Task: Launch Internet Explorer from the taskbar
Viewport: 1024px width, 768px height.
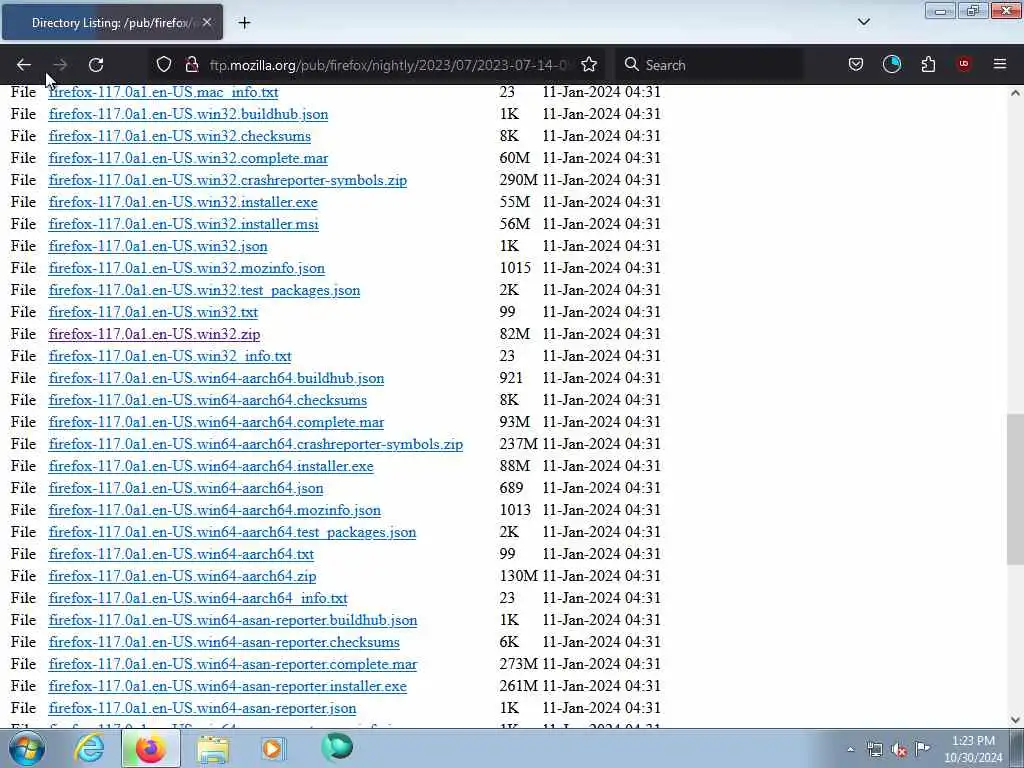Action: point(89,748)
